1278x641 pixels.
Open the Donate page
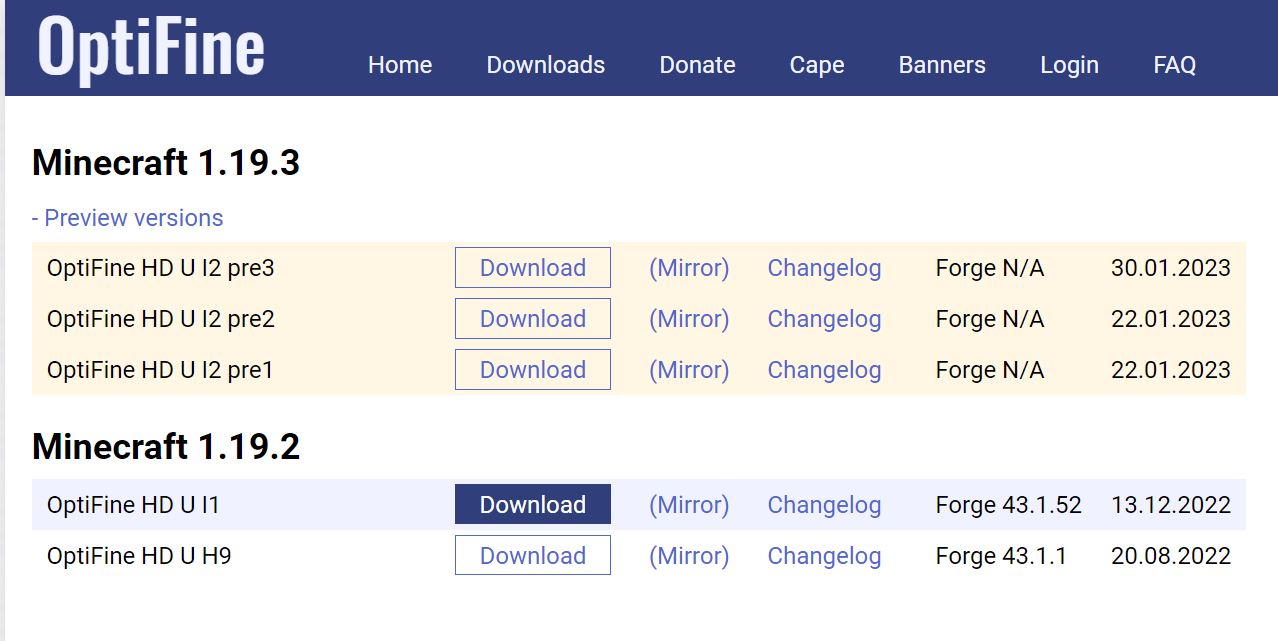pyautogui.click(x=697, y=65)
